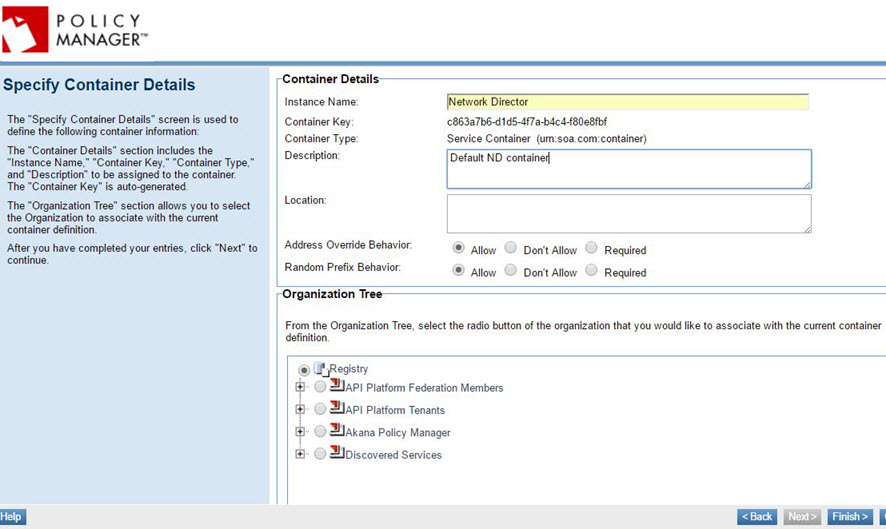Select Required for Random Prefix Behavior
886x529 pixels.
point(591,270)
